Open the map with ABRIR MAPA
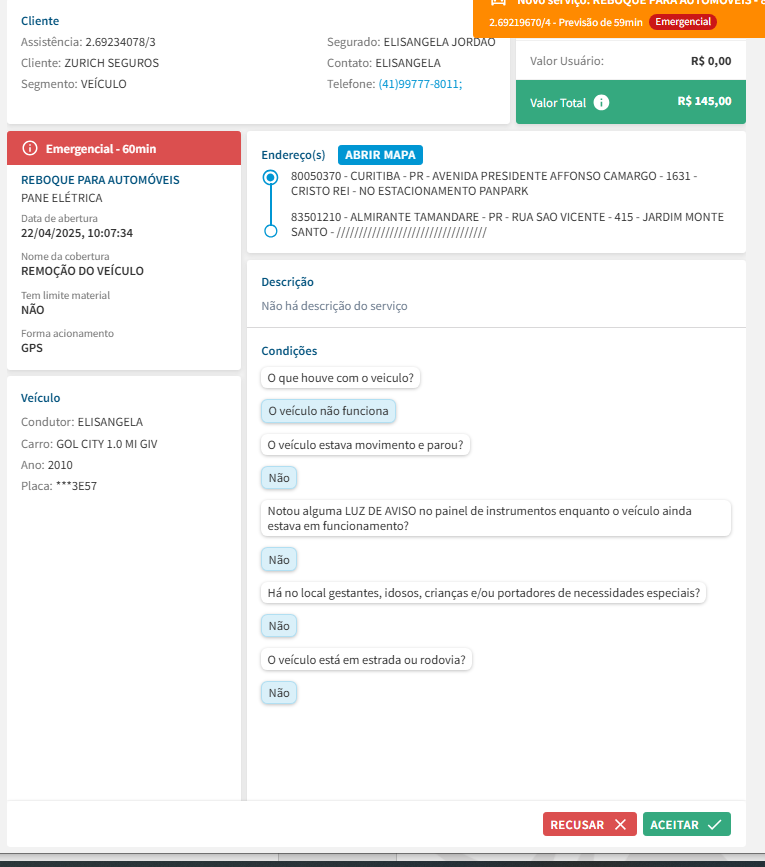Image resolution: width=765 pixels, height=867 pixels. (380, 155)
